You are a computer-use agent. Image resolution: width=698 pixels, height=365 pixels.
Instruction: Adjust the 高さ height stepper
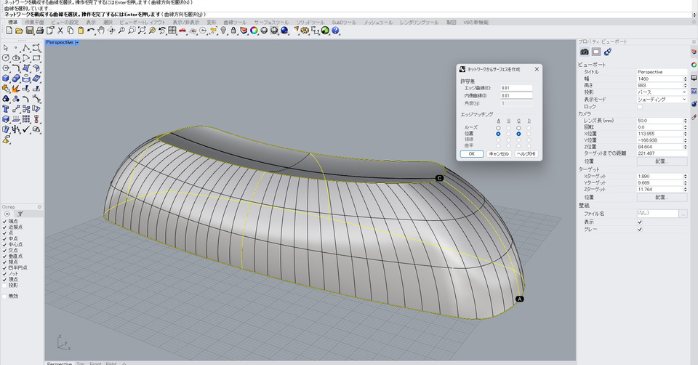pos(685,85)
